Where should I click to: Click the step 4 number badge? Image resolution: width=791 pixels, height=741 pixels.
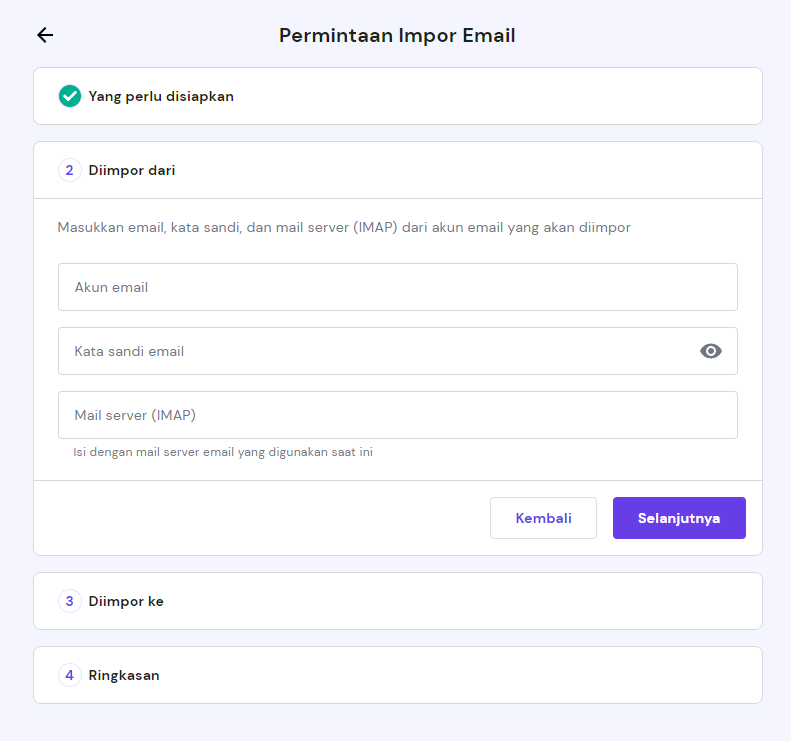pos(70,675)
